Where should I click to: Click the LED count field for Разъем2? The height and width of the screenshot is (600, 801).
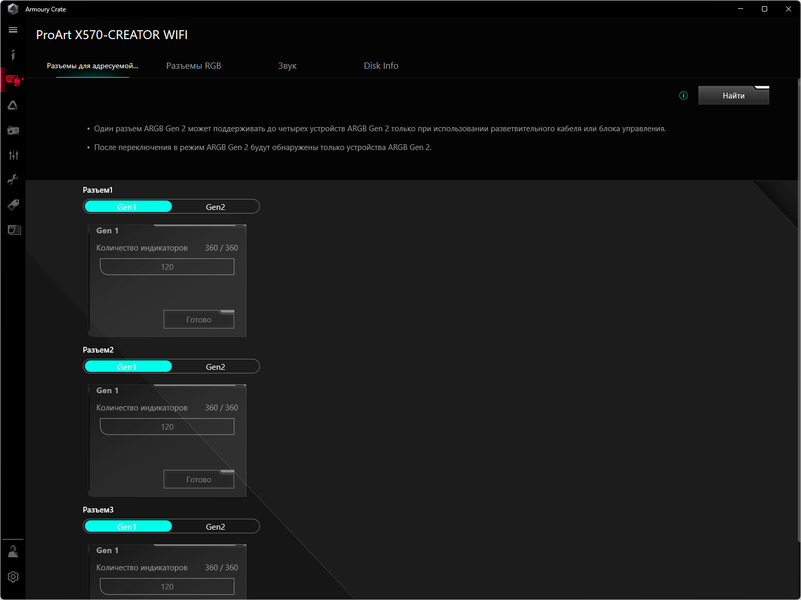[167, 426]
